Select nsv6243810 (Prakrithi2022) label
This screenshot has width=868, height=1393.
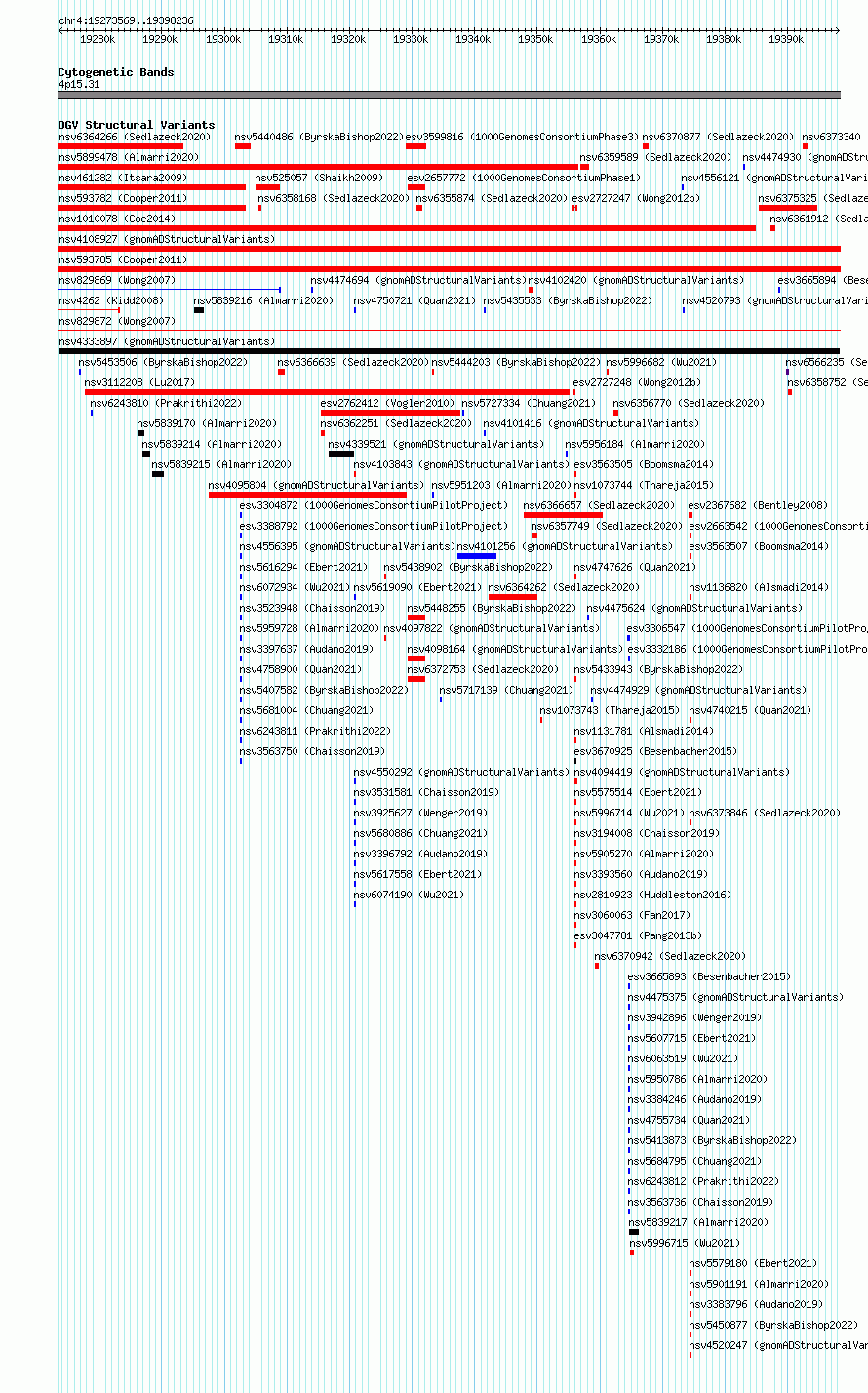pyautogui.click(x=167, y=403)
